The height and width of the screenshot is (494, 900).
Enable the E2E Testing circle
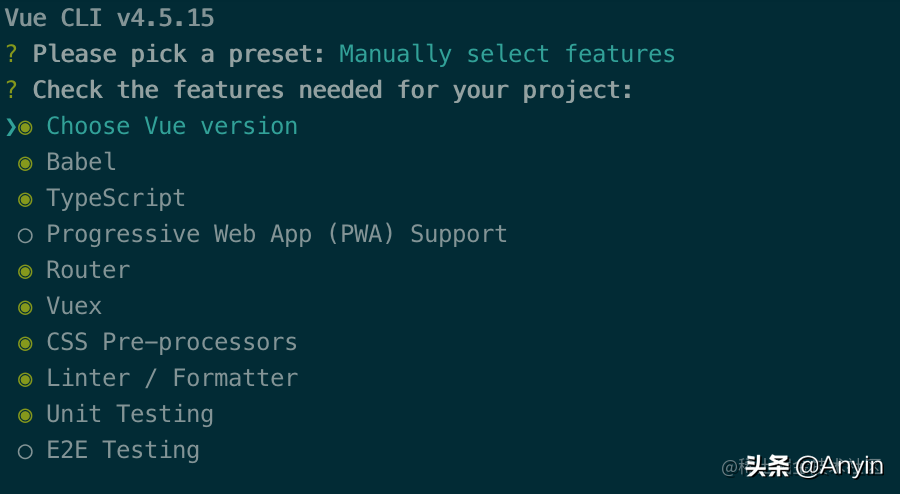(25, 452)
